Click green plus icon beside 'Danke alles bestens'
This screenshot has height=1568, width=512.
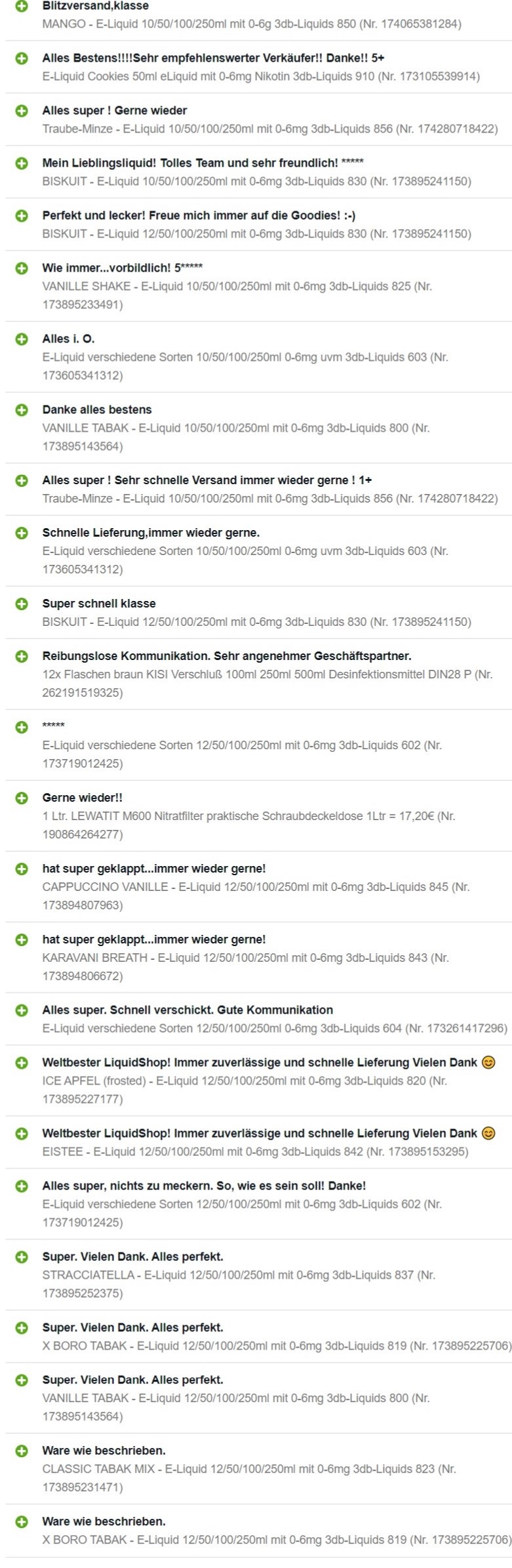pos(22,410)
